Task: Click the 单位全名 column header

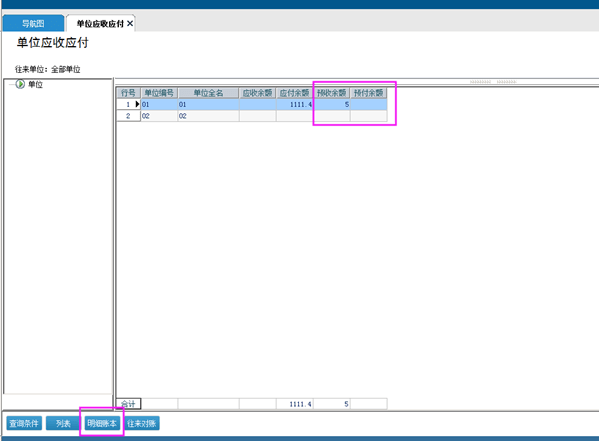Action: (208, 93)
